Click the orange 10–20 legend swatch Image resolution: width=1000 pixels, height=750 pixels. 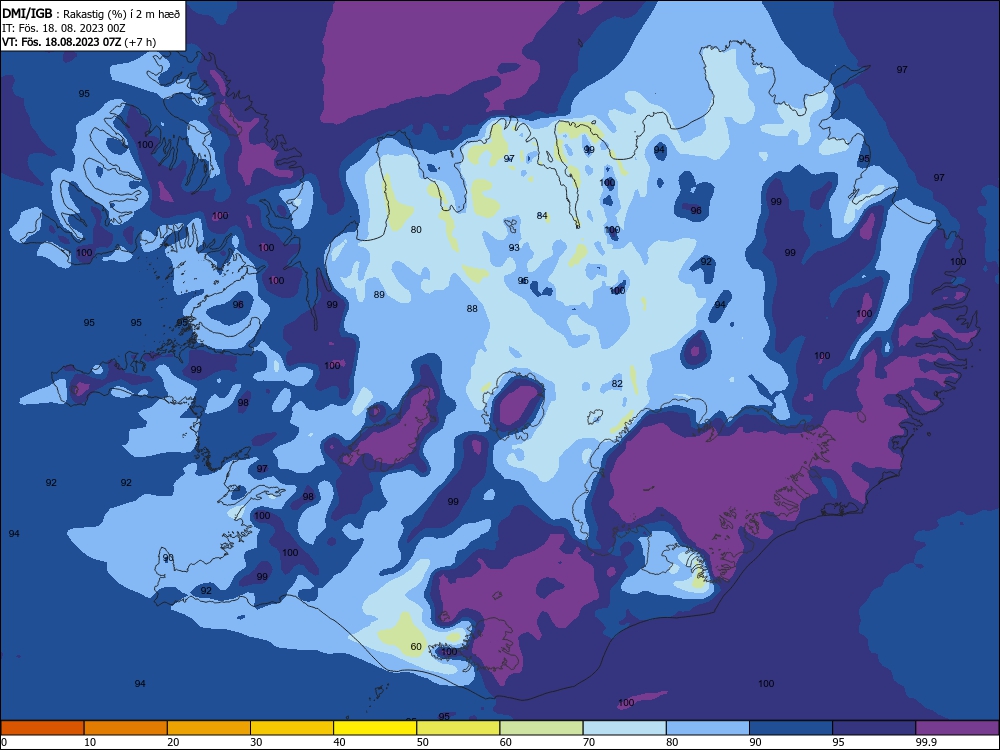pyautogui.click(x=126, y=728)
